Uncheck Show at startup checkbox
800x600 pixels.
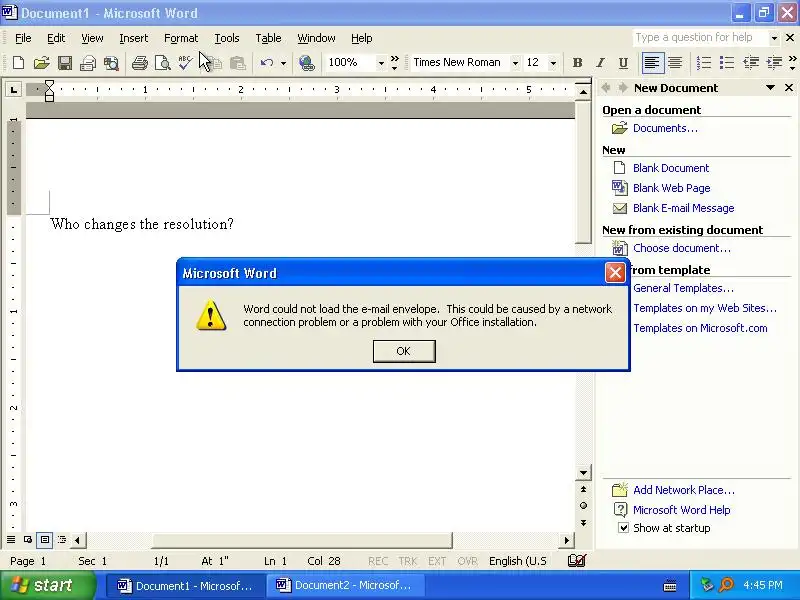pos(623,528)
